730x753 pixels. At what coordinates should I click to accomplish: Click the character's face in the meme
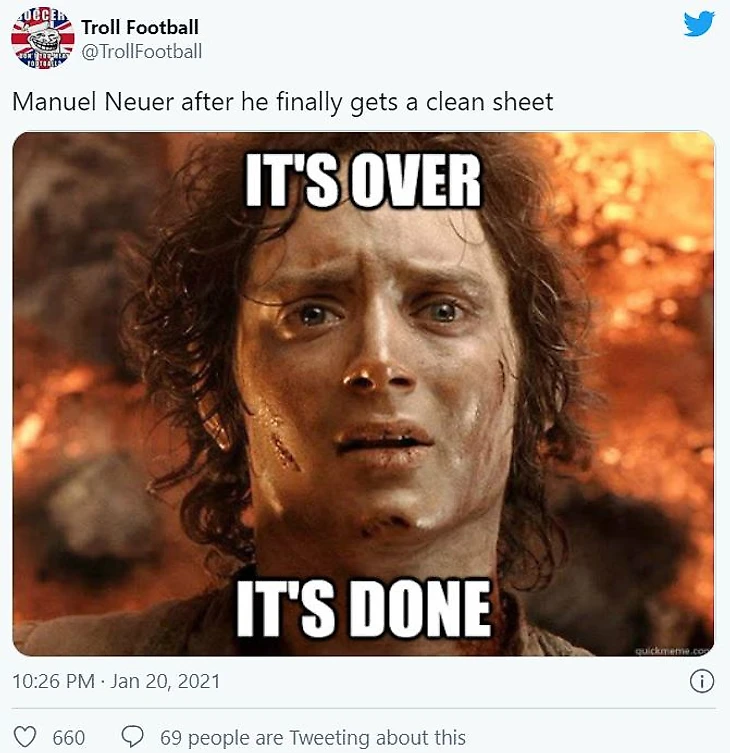coord(375,370)
